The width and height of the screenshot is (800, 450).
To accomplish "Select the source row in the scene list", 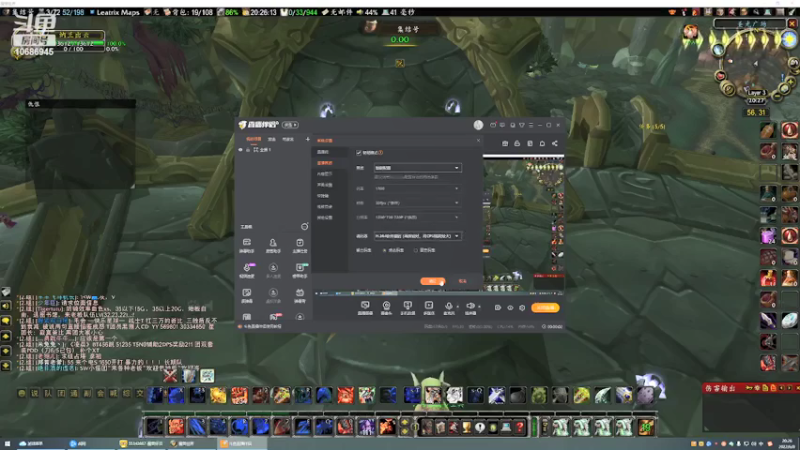I will pyautogui.click(x=273, y=150).
